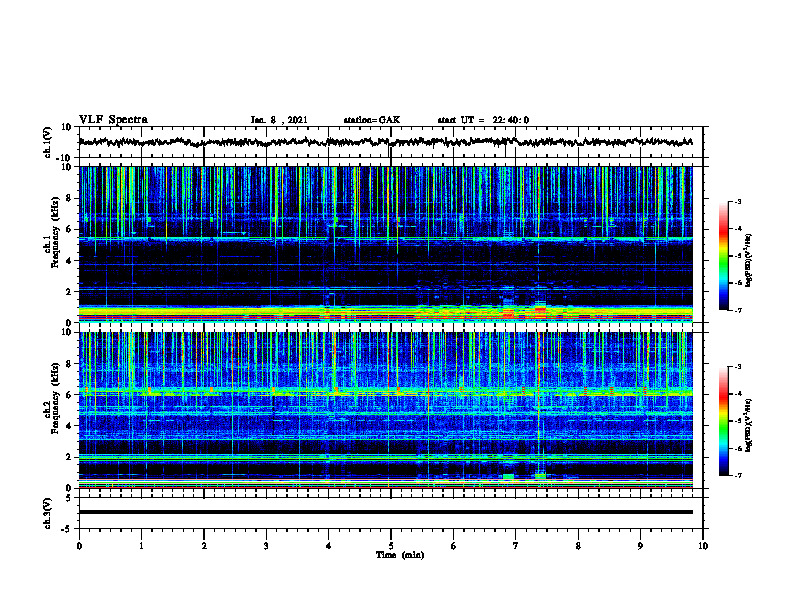This screenshot has height=612, width=792.
Task: Click time axis tick label "9"
Action: [640, 546]
